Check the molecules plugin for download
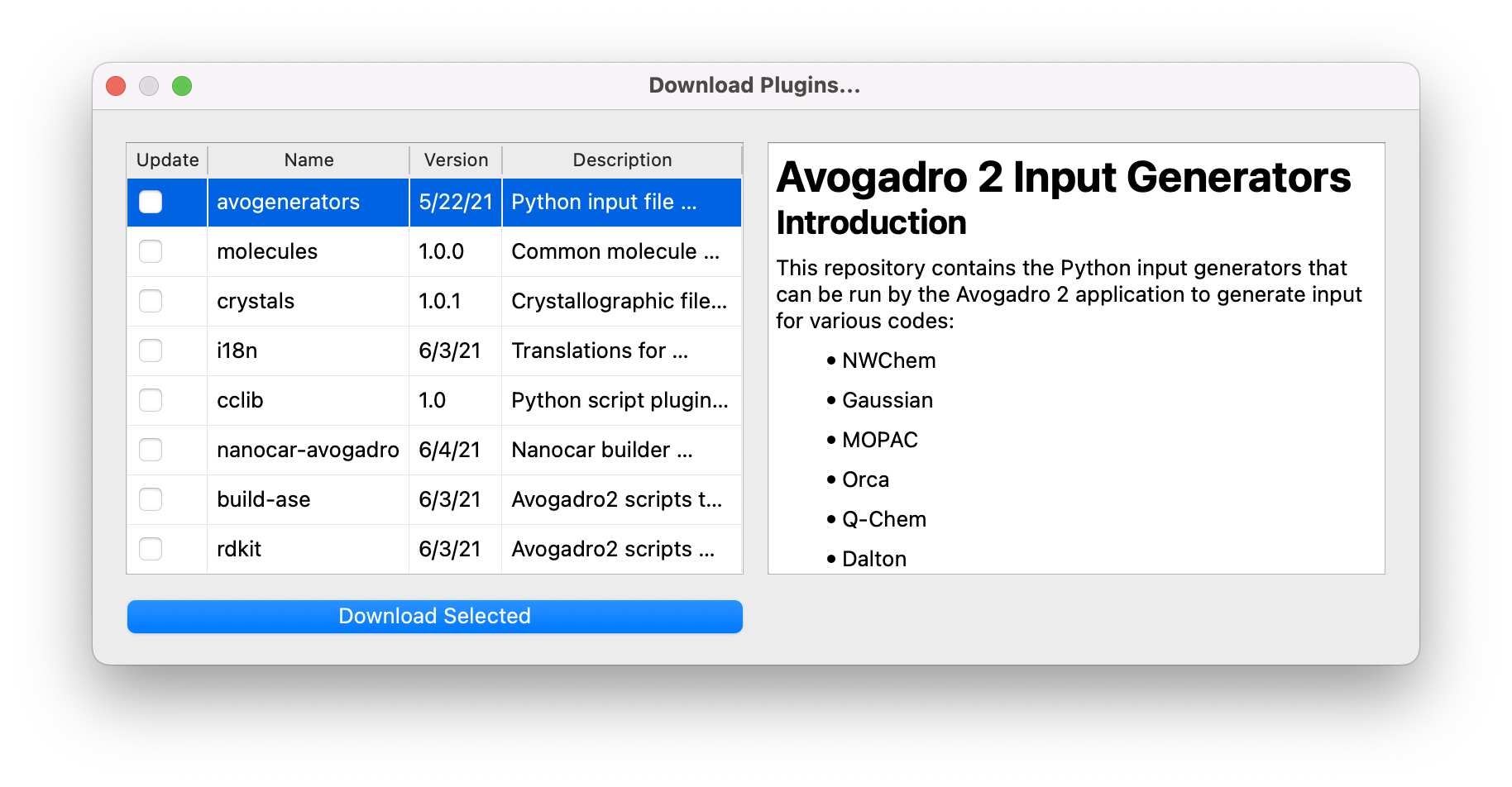This screenshot has width=1512, height=787. point(151,251)
